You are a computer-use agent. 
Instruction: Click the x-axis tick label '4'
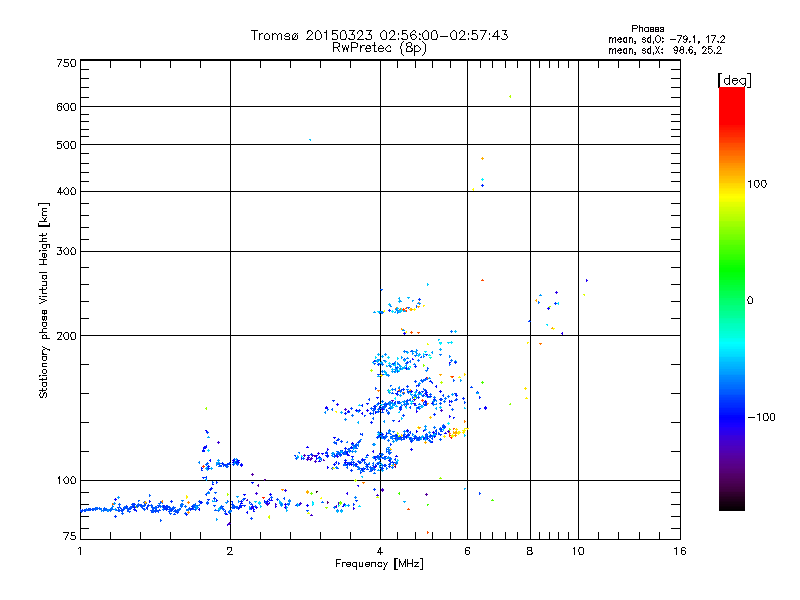pyautogui.click(x=380, y=551)
